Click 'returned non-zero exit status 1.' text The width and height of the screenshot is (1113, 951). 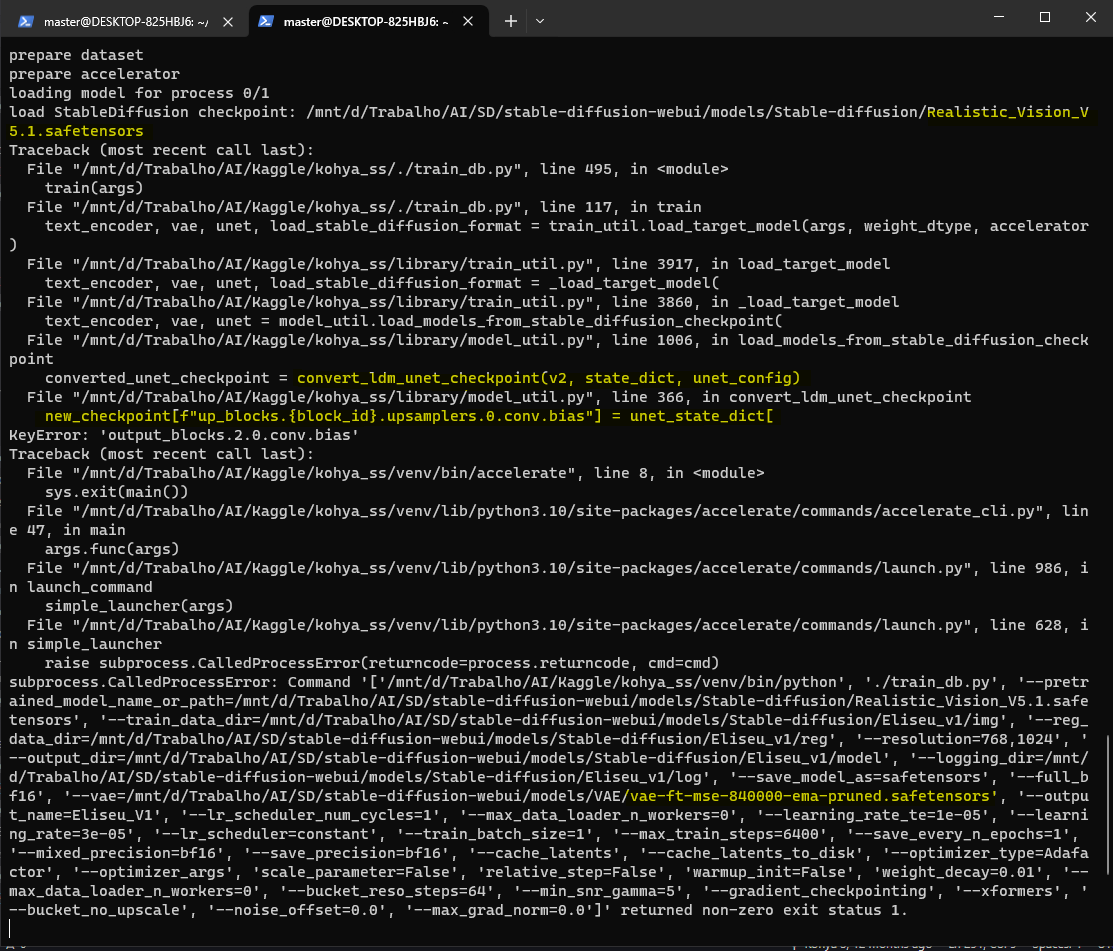point(764,911)
